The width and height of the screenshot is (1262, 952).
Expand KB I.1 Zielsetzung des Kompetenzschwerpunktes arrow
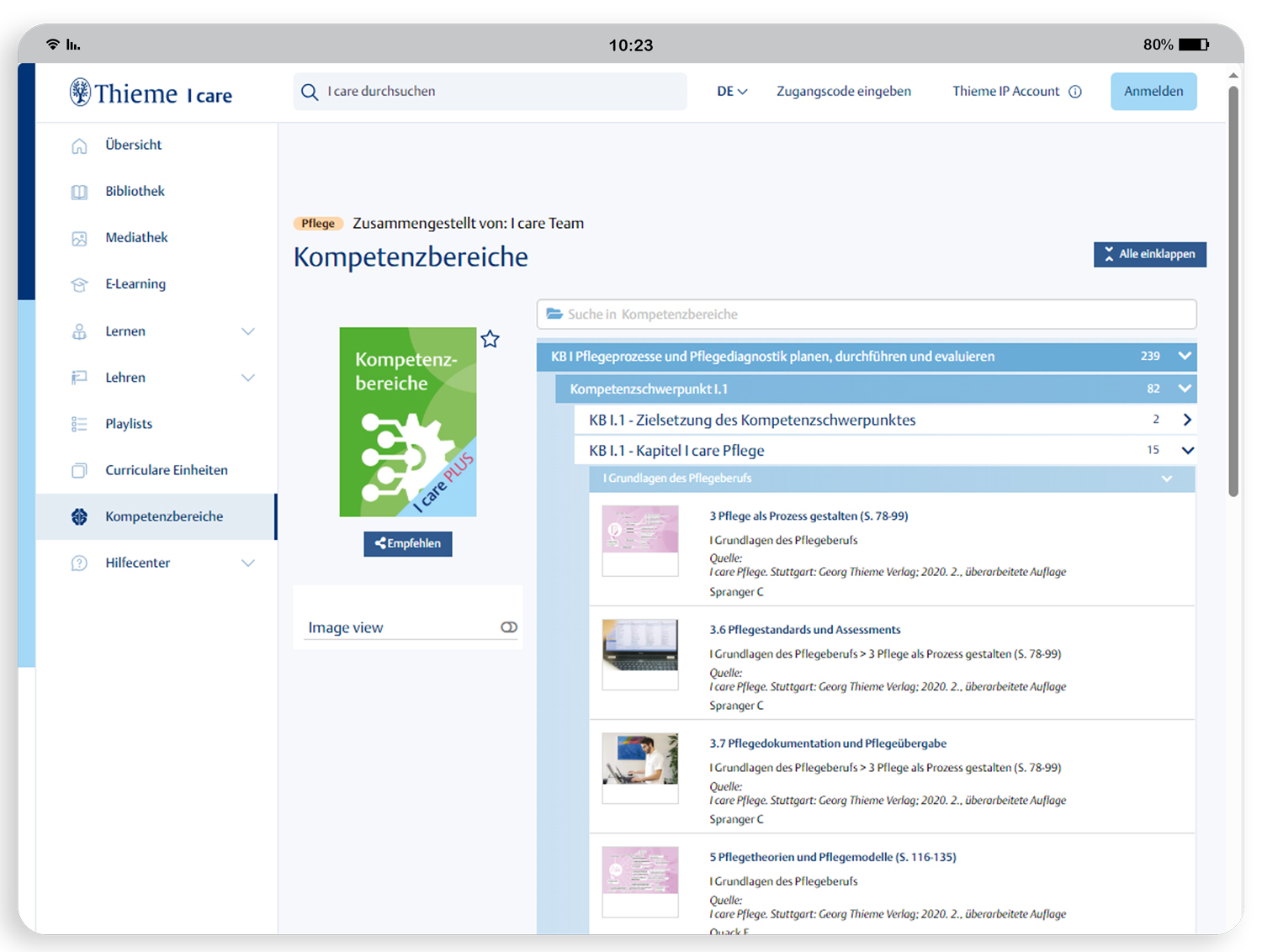tap(1187, 420)
